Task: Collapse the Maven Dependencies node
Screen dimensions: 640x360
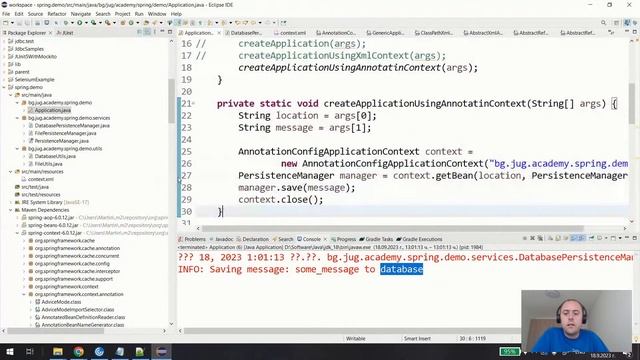Action: (11, 210)
